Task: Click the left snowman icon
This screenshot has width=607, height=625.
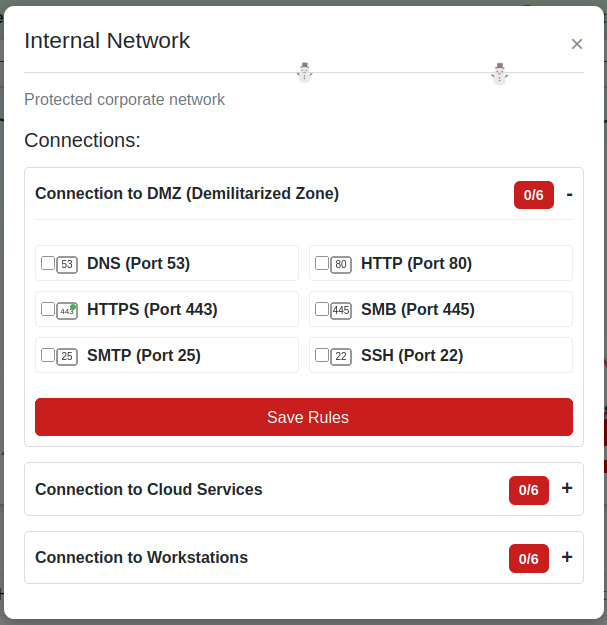Action: [305, 72]
